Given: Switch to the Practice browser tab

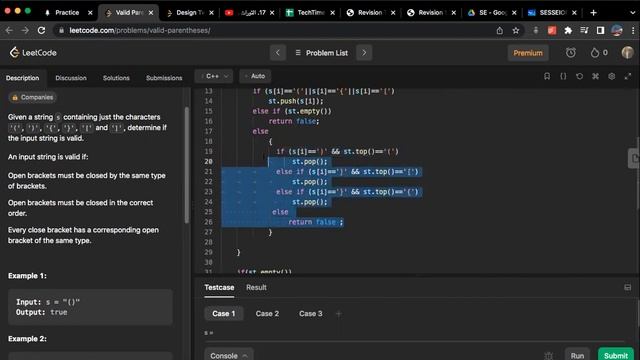Looking at the screenshot, I should tap(67, 13).
